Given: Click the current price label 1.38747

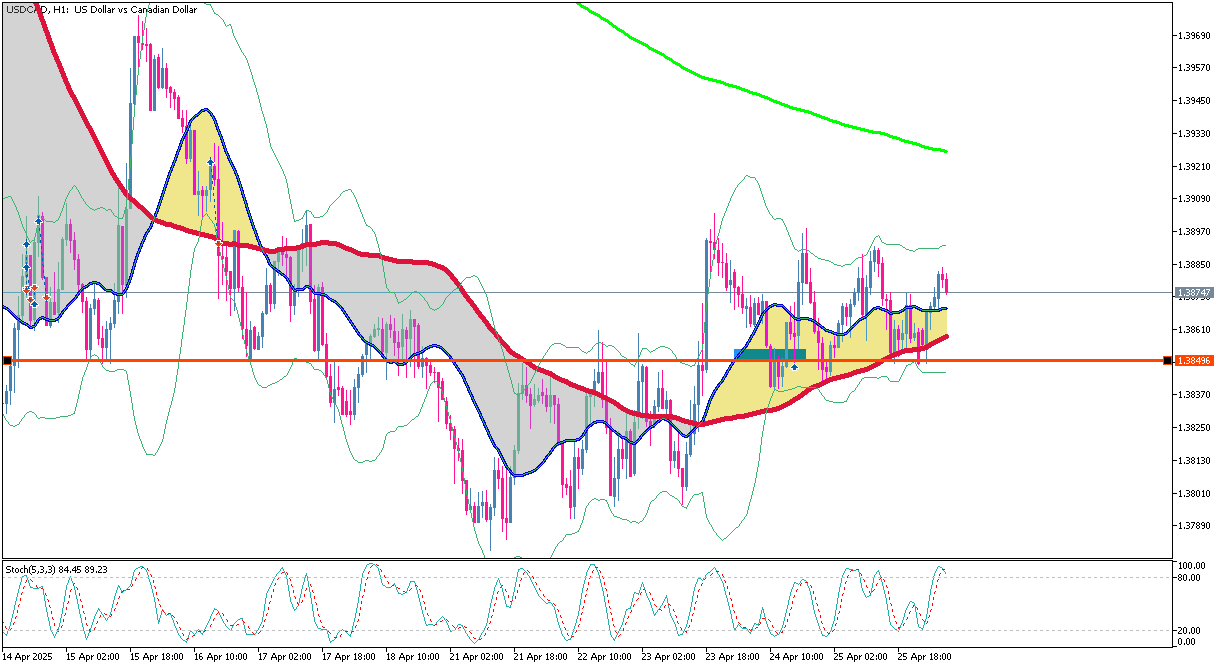Looking at the screenshot, I should (x=1194, y=293).
